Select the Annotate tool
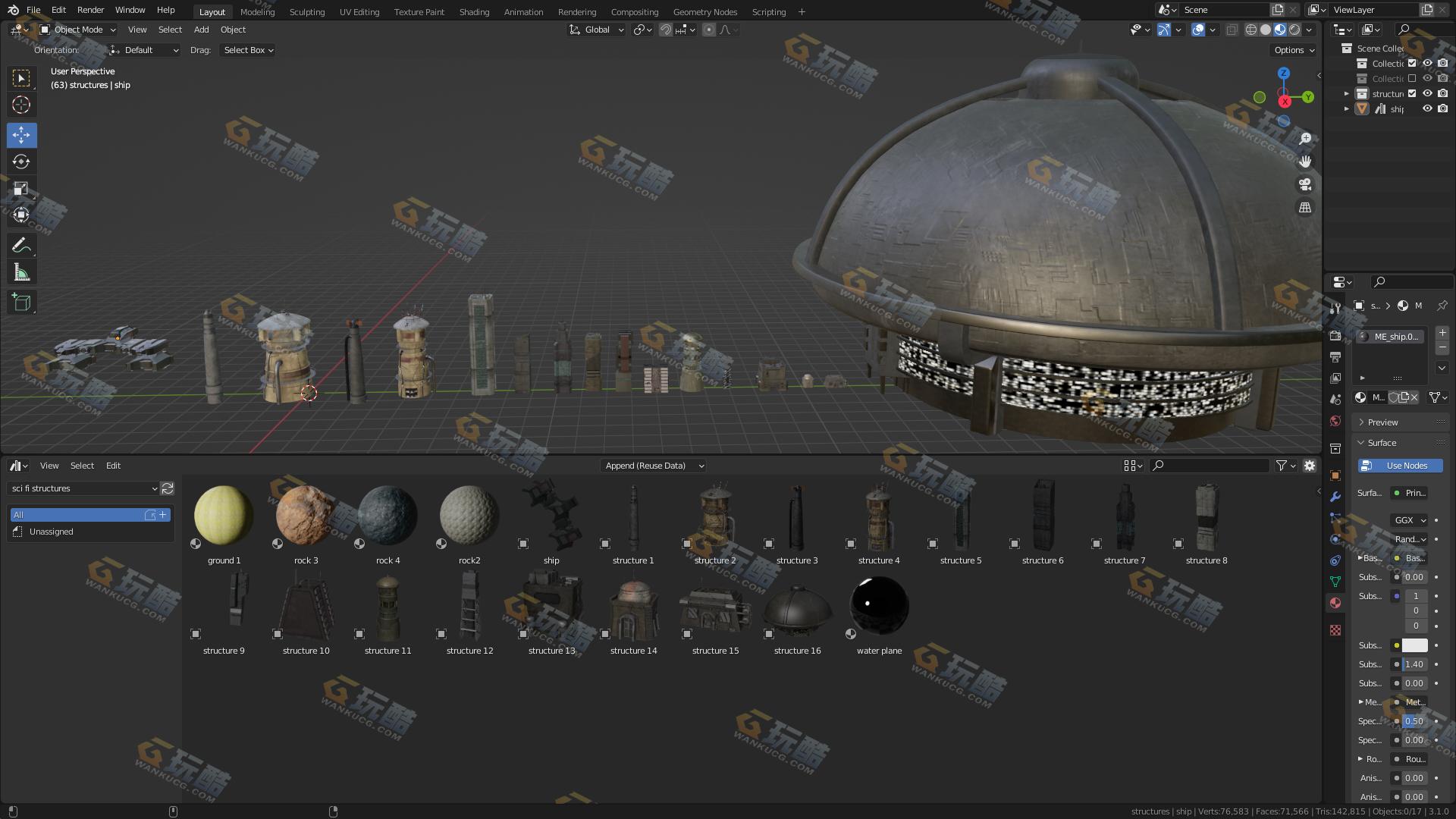Image resolution: width=1456 pixels, height=819 pixels. pyautogui.click(x=21, y=245)
